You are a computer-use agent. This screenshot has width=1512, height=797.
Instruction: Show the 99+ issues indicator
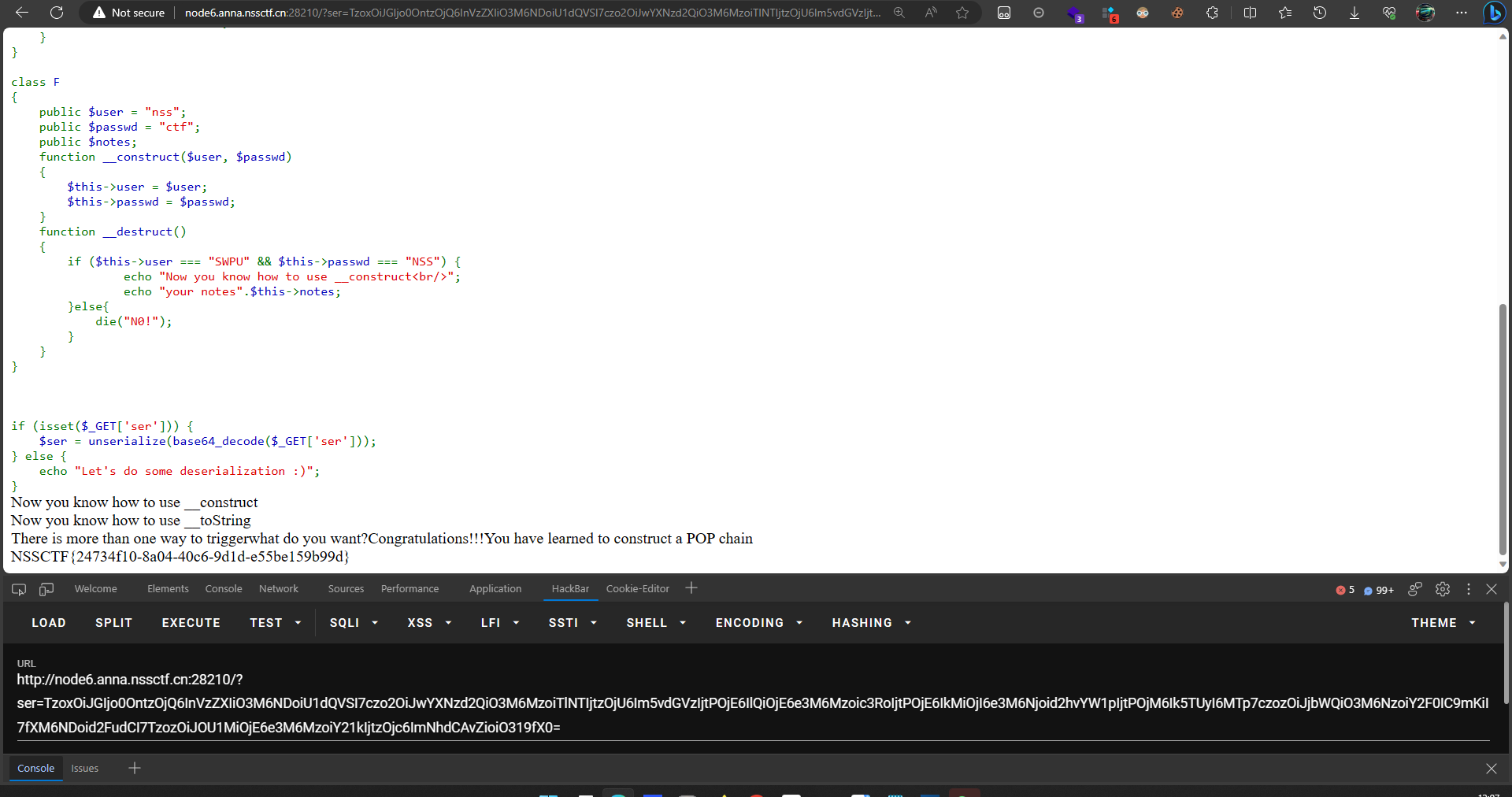click(x=1379, y=590)
